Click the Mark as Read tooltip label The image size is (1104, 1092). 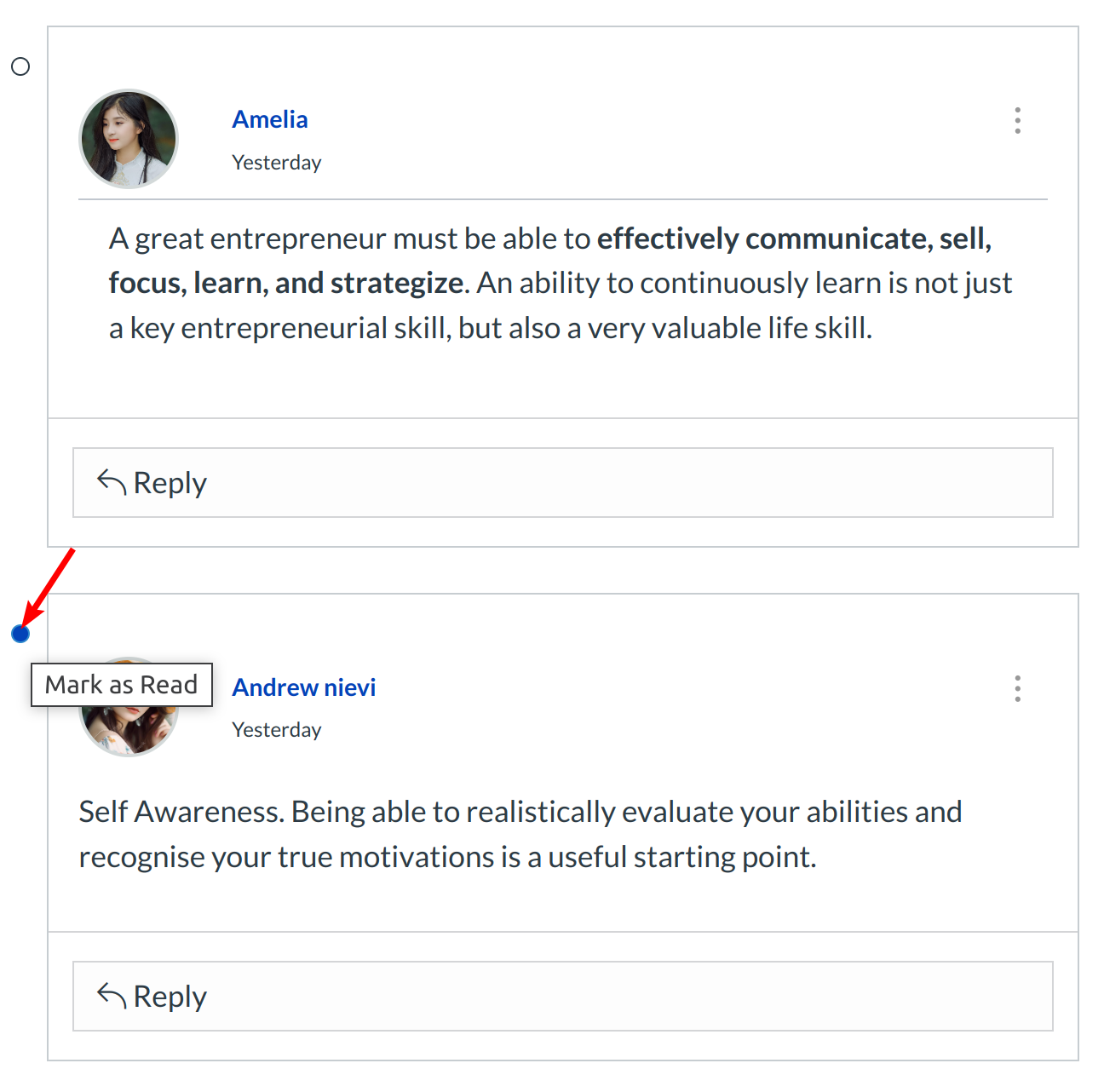pos(121,685)
